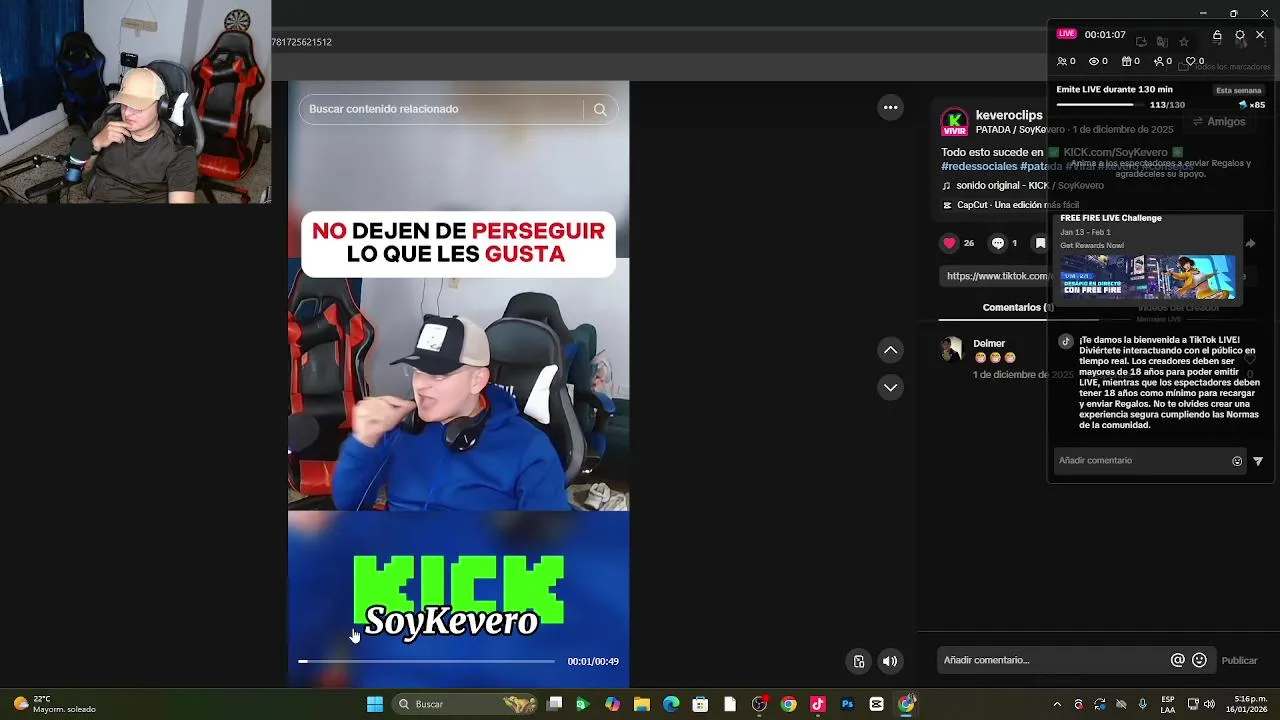Viewport: 1280px width, 720px height.
Task: Go to next video with down arrow
Action: (x=890, y=387)
